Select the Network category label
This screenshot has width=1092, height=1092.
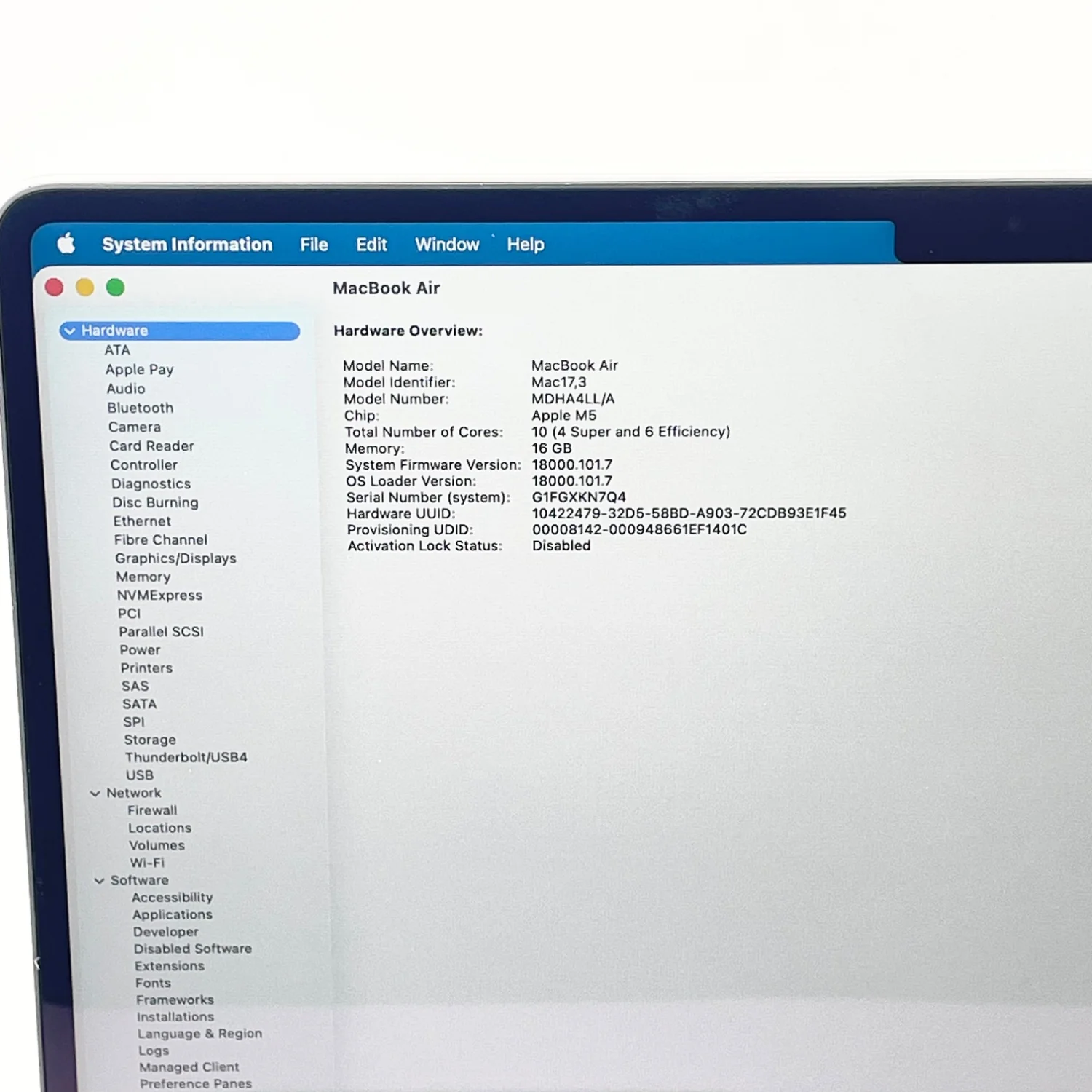[x=134, y=793]
